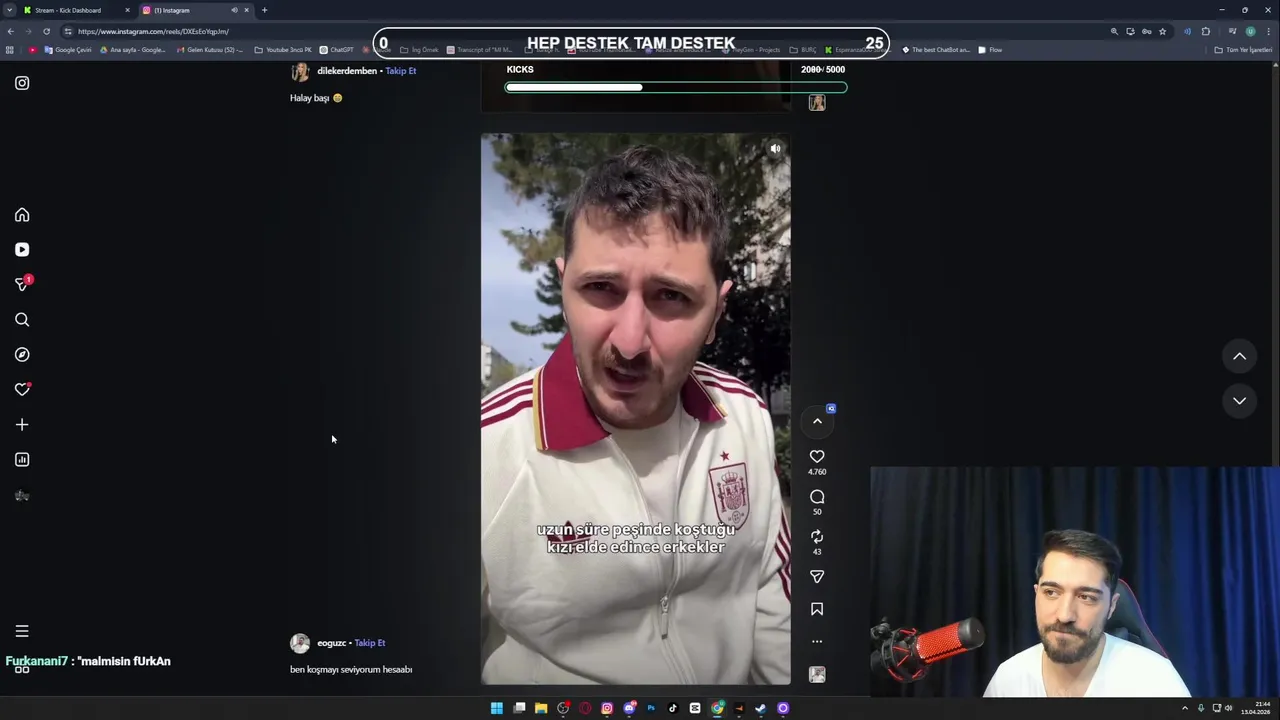Open the Flow bookmark
This screenshot has height=720, width=1280.
coord(990,50)
